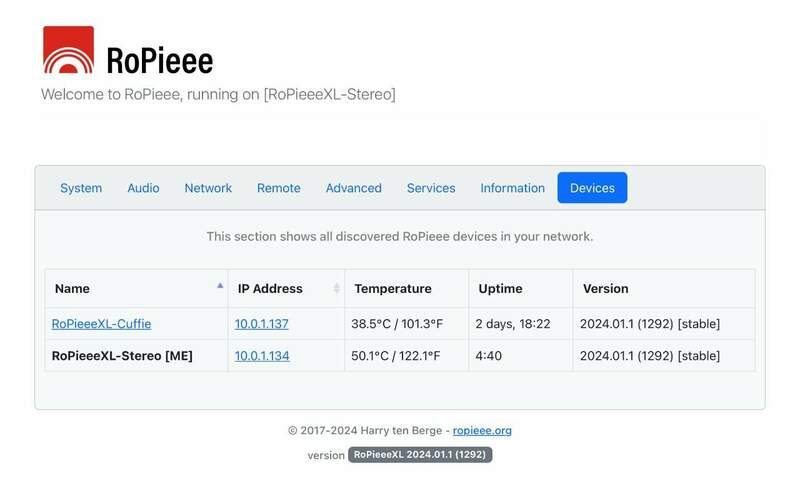The height and width of the screenshot is (499, 800).
Task: Sort devices by Name column arrow
Action: point(220,287)
